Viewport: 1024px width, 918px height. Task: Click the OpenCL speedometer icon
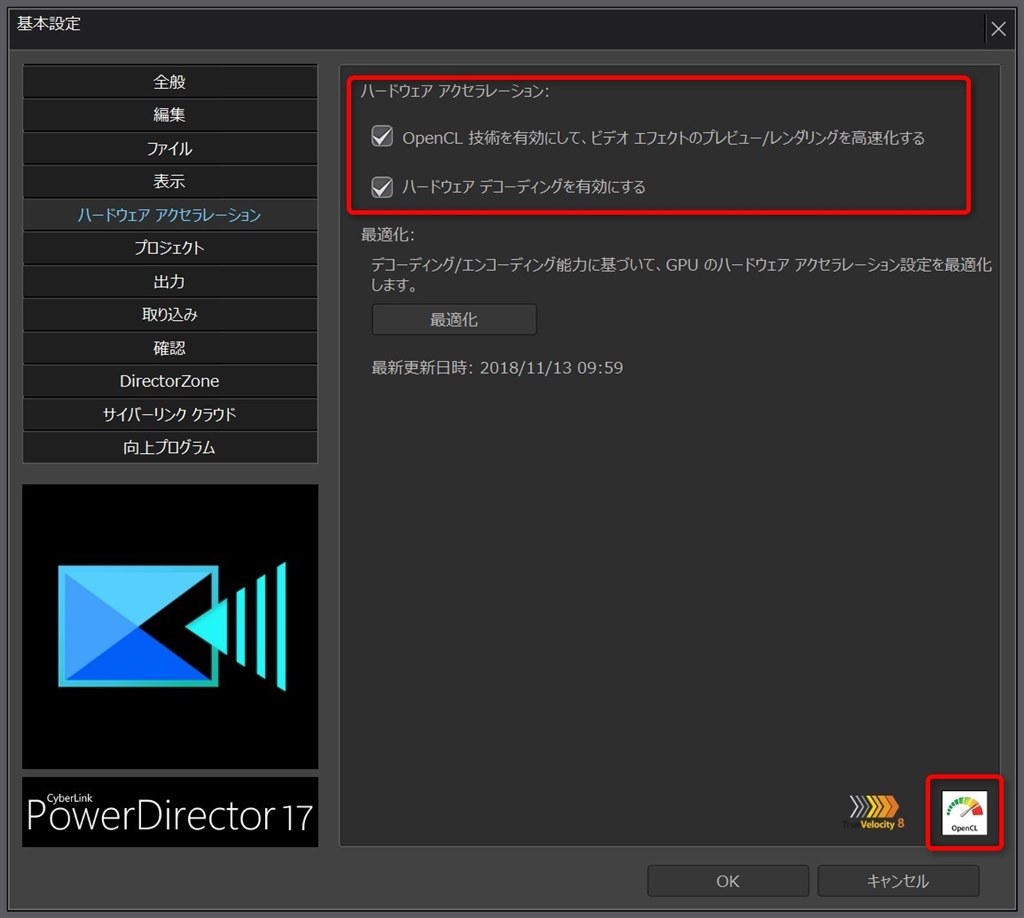click(964, 813)
